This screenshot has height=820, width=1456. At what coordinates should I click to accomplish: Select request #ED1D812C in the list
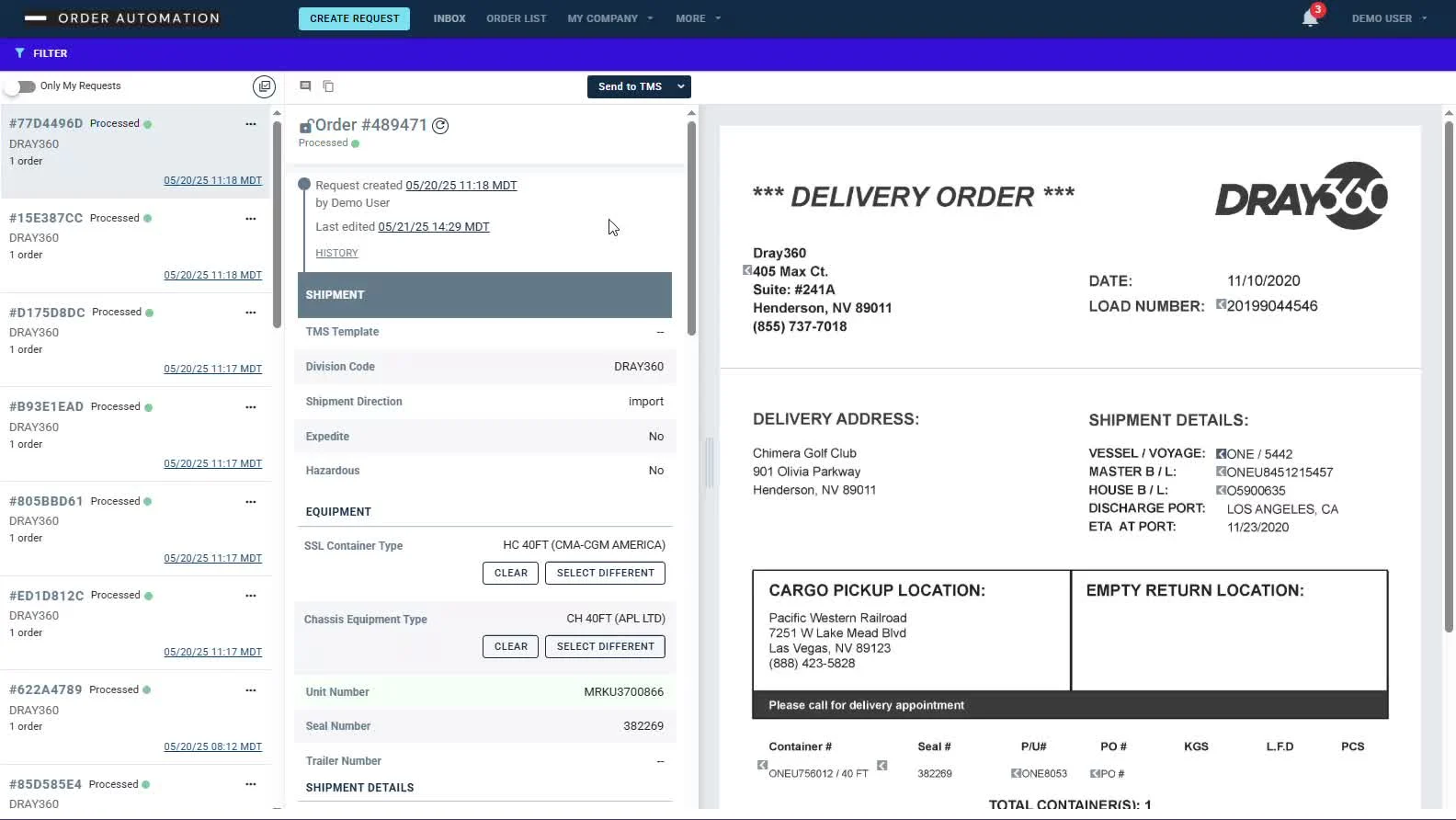tap(135, 623)
